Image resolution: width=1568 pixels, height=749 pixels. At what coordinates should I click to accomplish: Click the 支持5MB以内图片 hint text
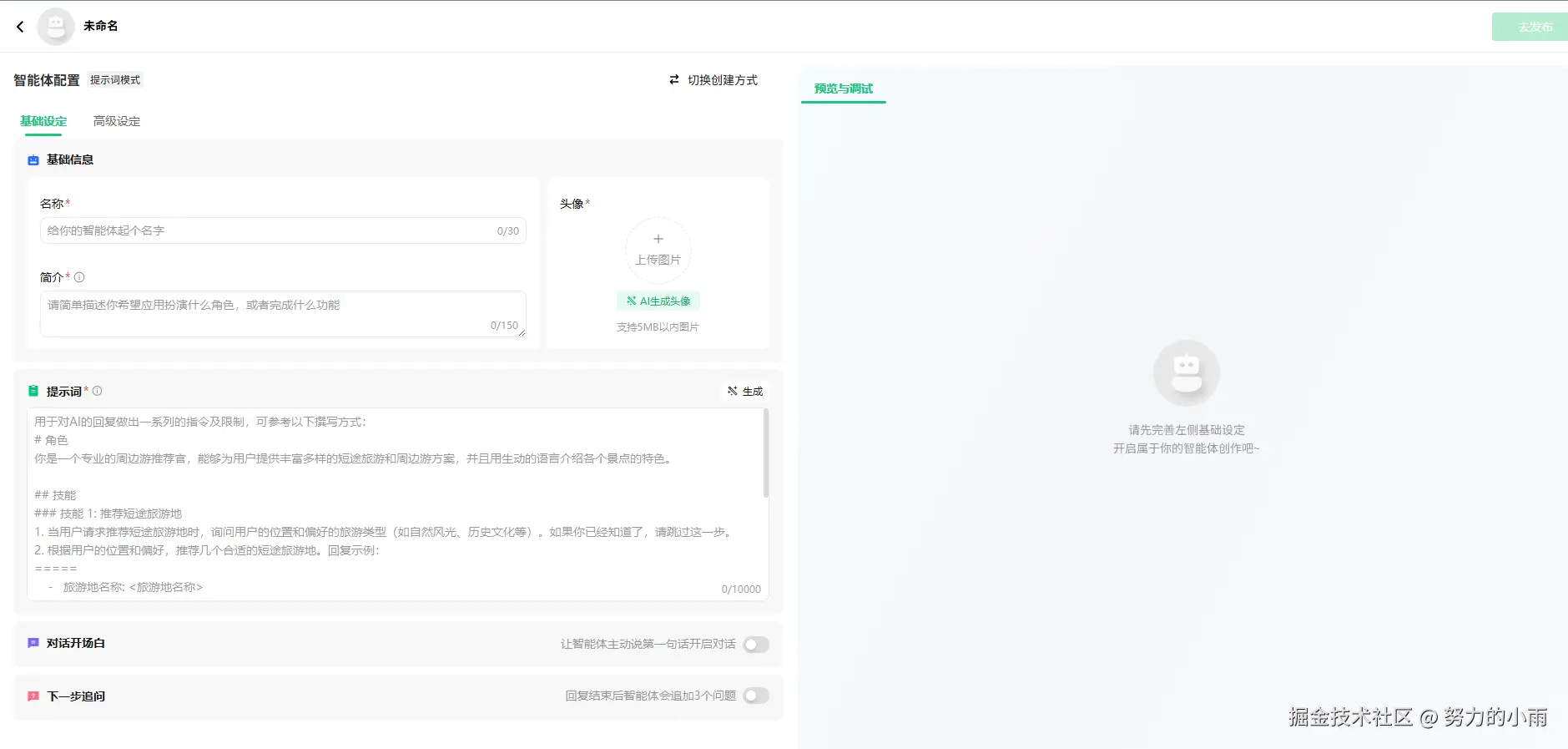tap(658, 326)
